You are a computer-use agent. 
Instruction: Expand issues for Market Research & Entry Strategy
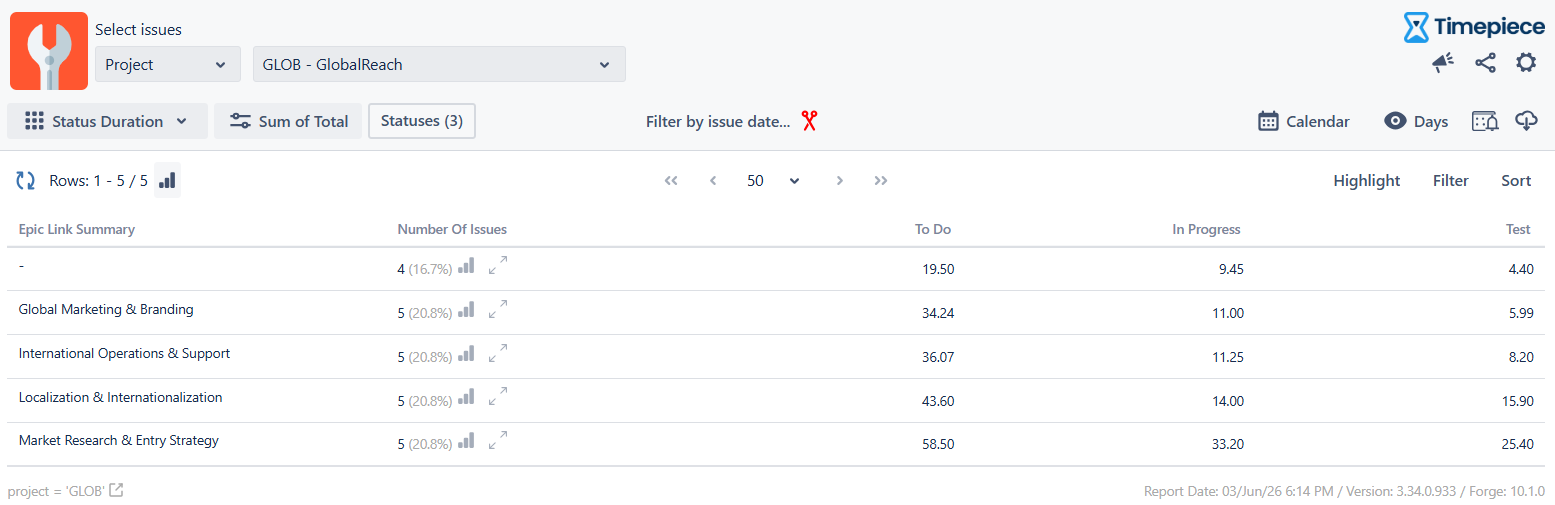point(498,441)
